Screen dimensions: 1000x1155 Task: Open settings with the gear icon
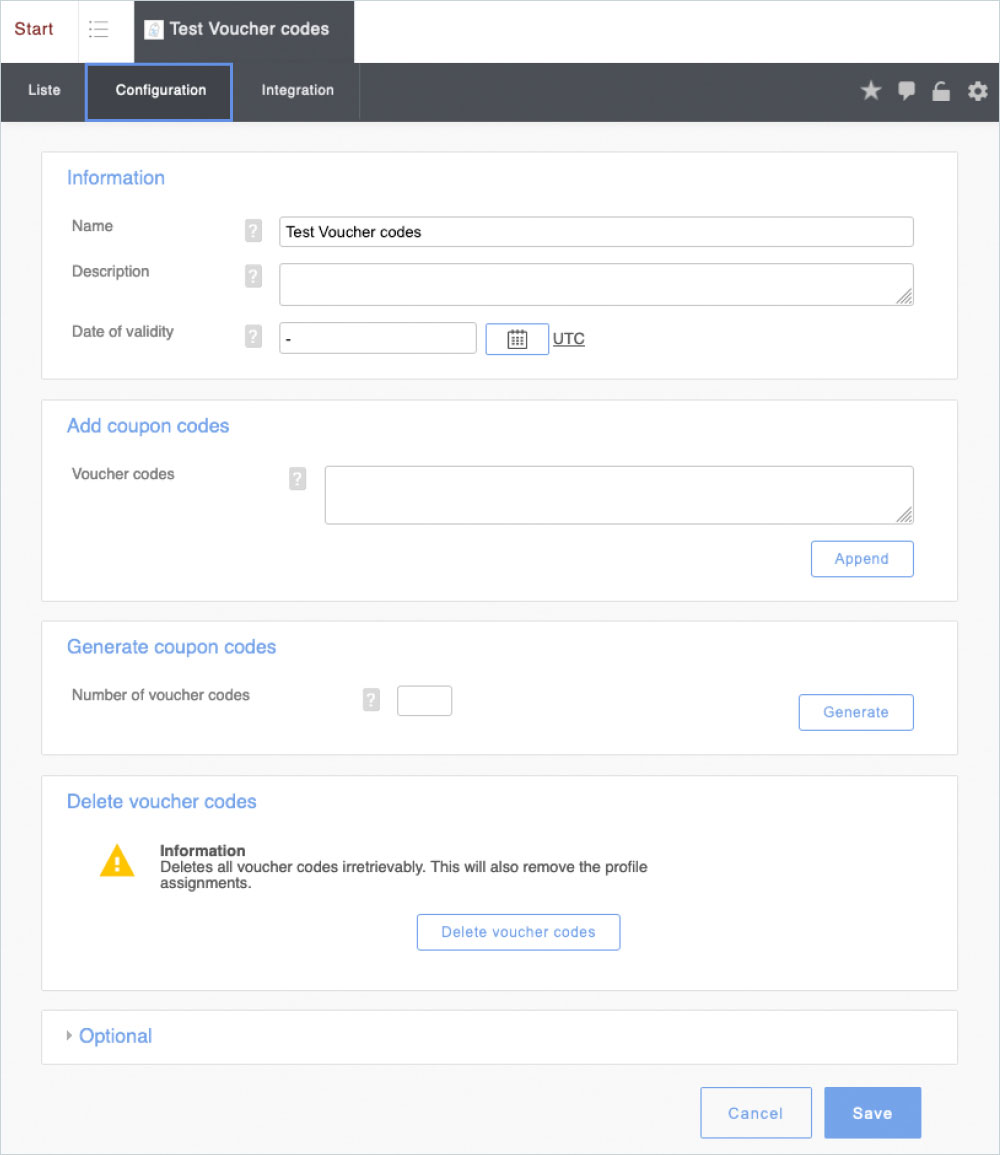pyautogui.click(x=977, y=91)
